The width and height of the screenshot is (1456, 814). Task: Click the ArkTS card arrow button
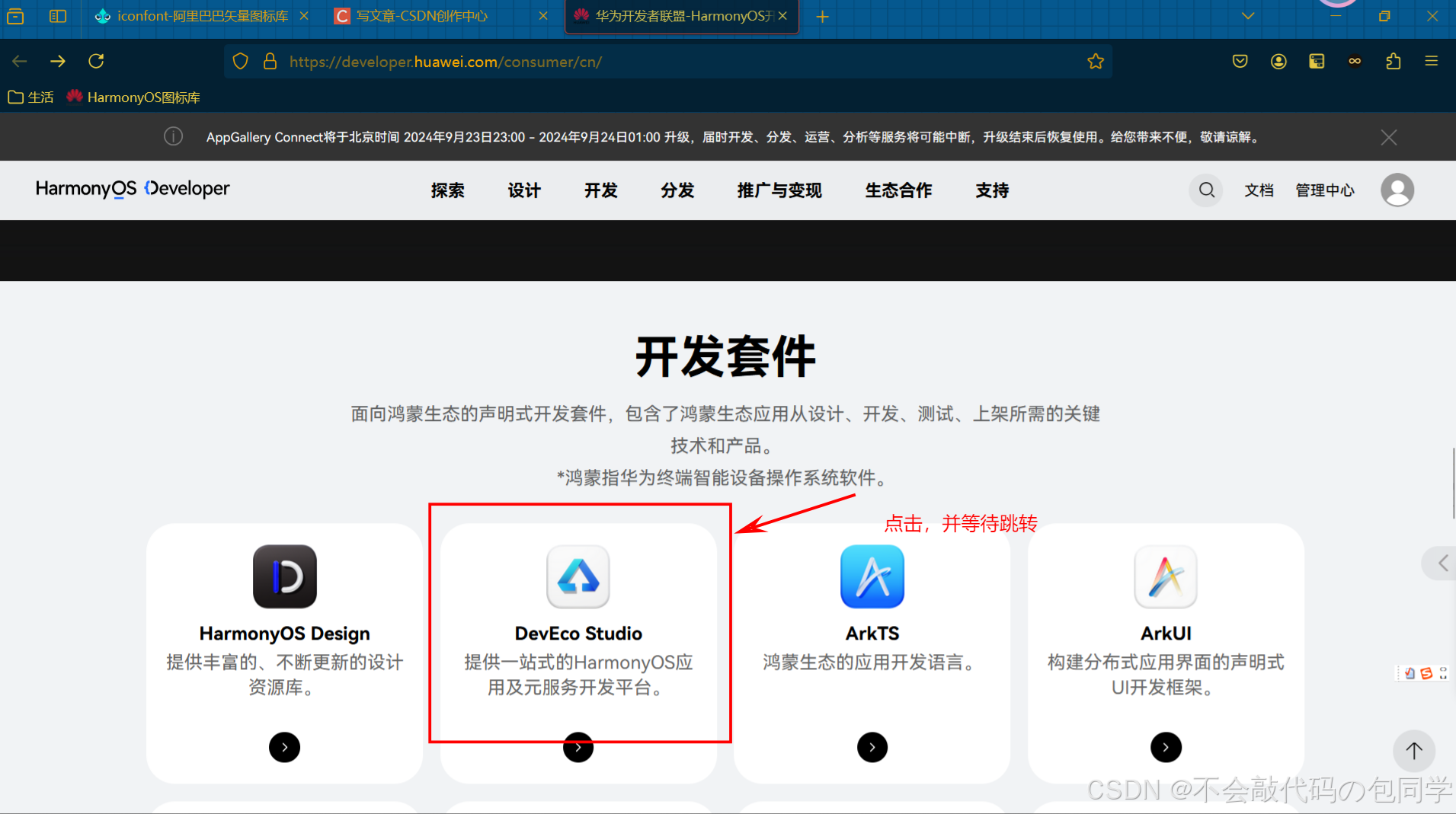[872, 747]
